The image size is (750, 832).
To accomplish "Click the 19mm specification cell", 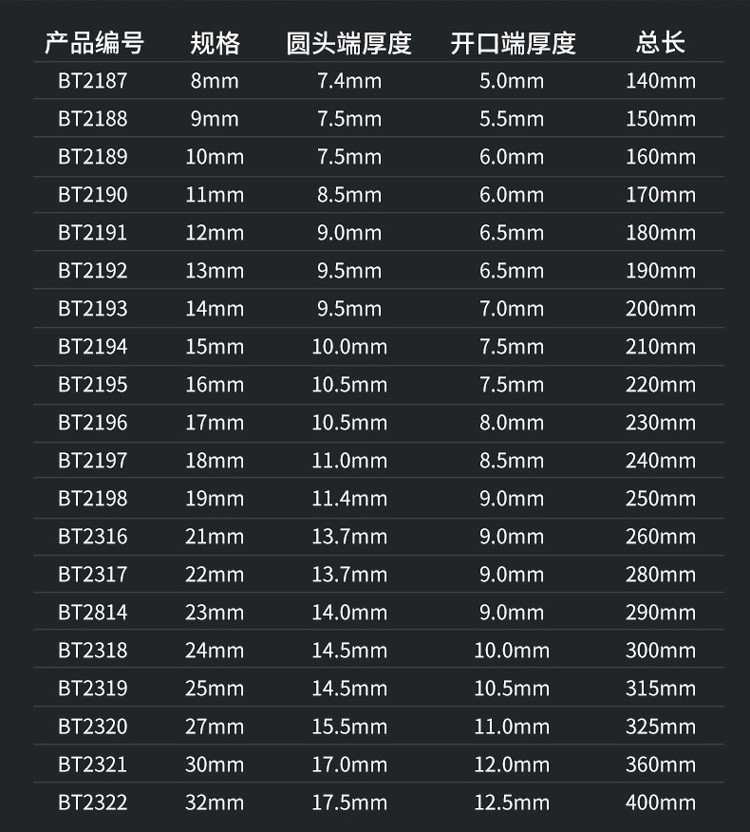I will (215, 498).
